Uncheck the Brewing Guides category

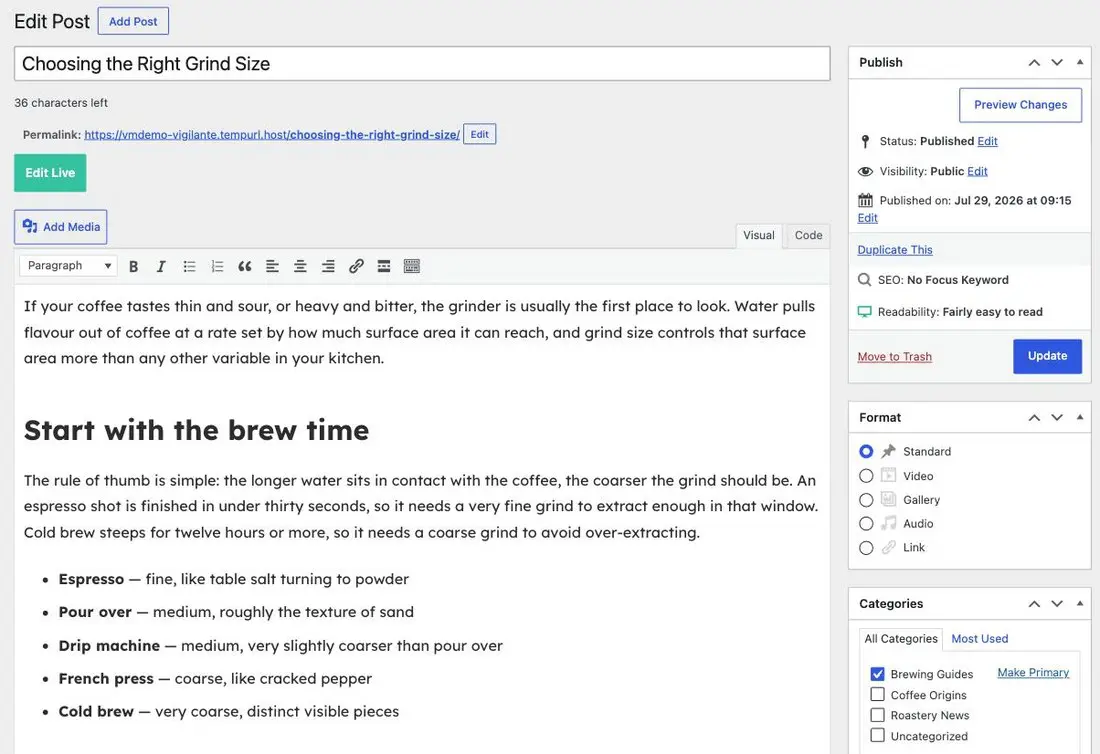coord(878,674)
